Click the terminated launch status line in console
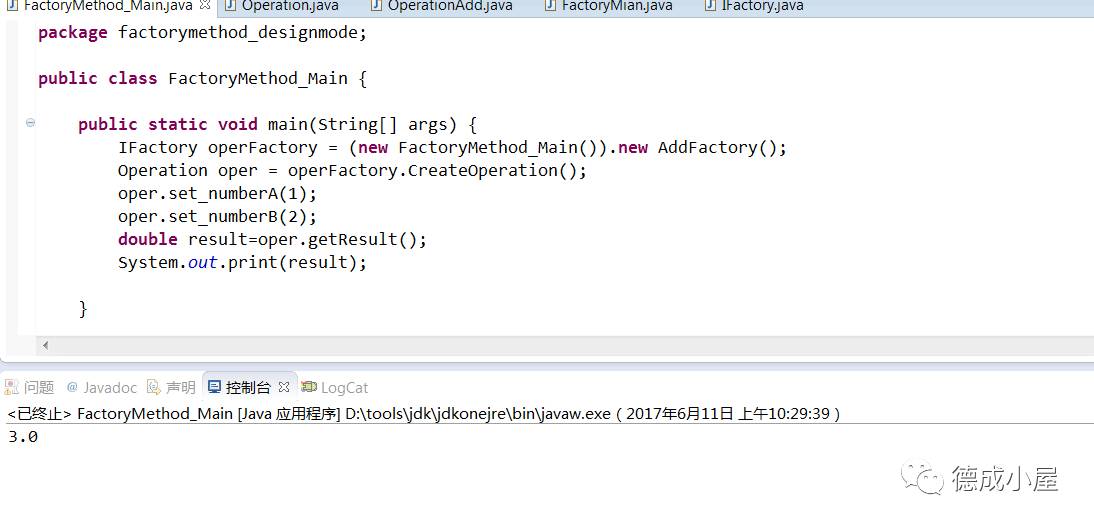1094x527 pixels. [424, 414]
